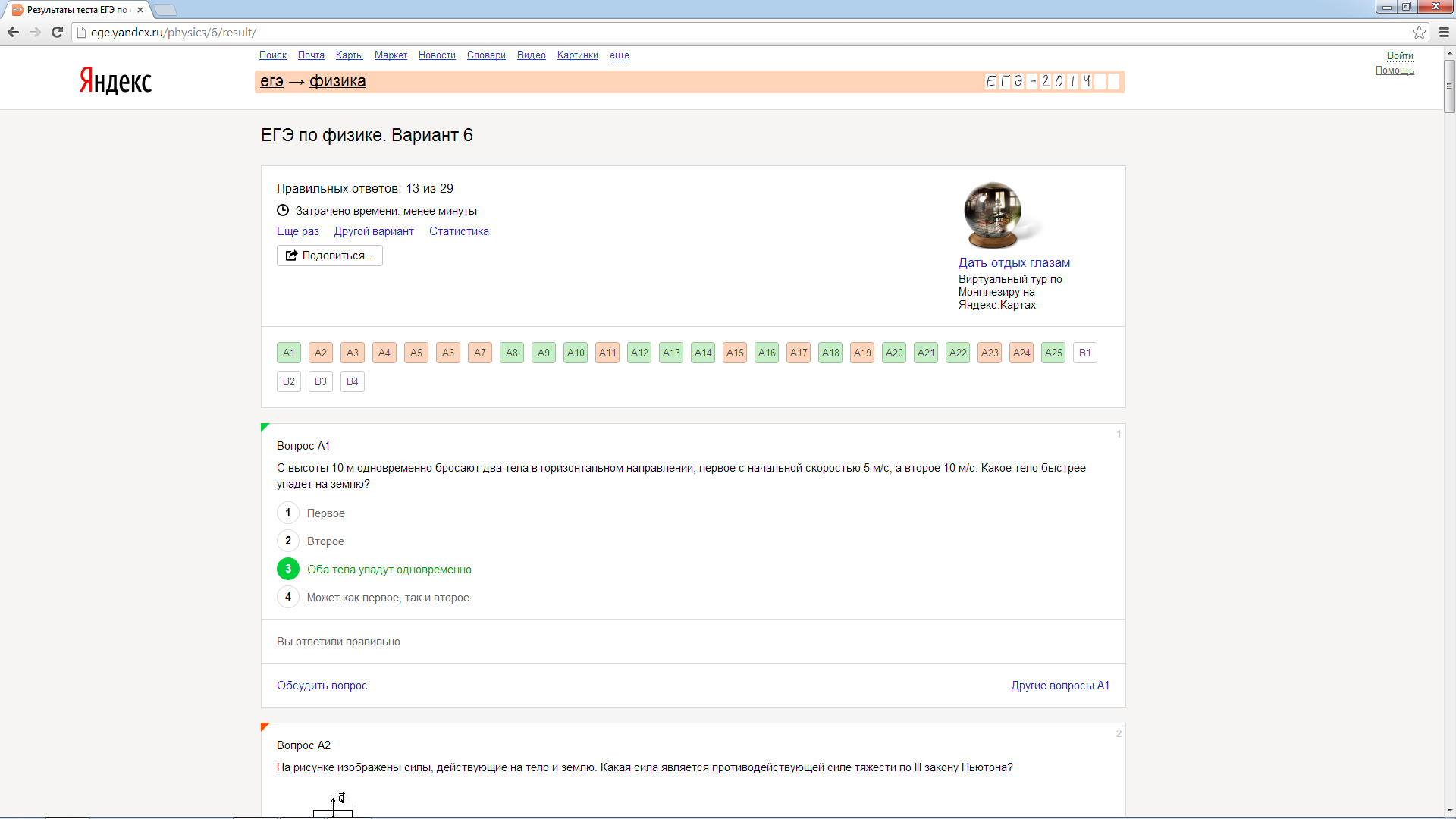Select question A20 tile

(x=894, y=353)
